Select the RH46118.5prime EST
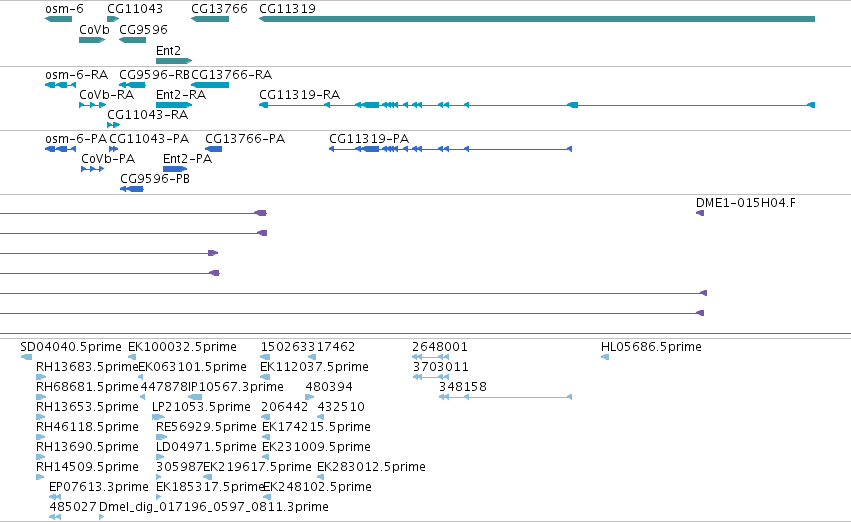 [x=41, y=437]
